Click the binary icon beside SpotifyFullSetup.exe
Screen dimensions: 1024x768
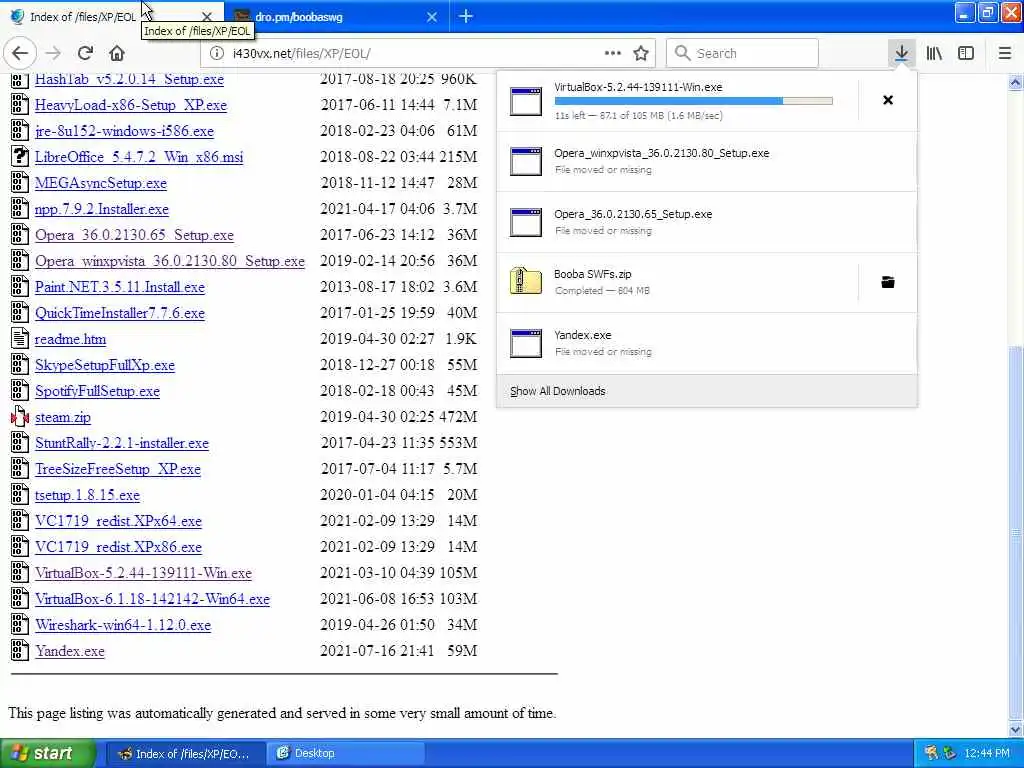20,391
